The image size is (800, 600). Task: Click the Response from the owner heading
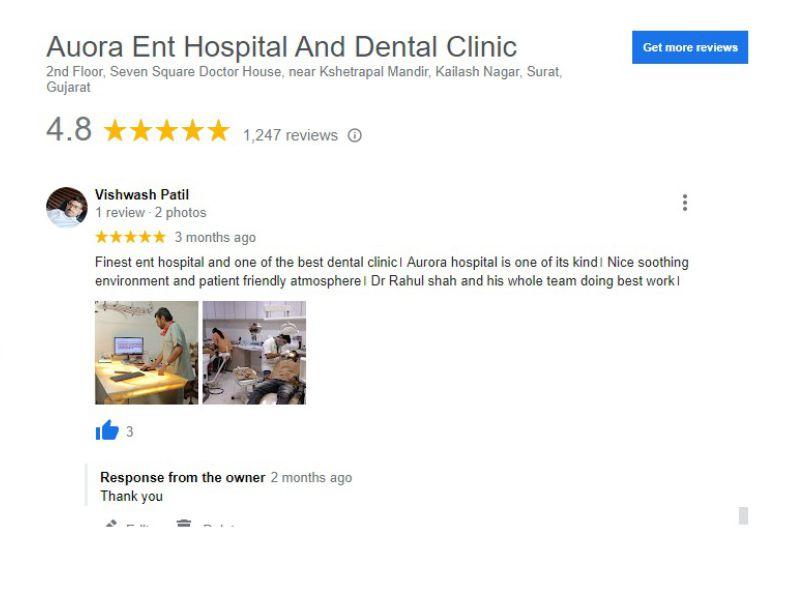[x=183, y=478]
